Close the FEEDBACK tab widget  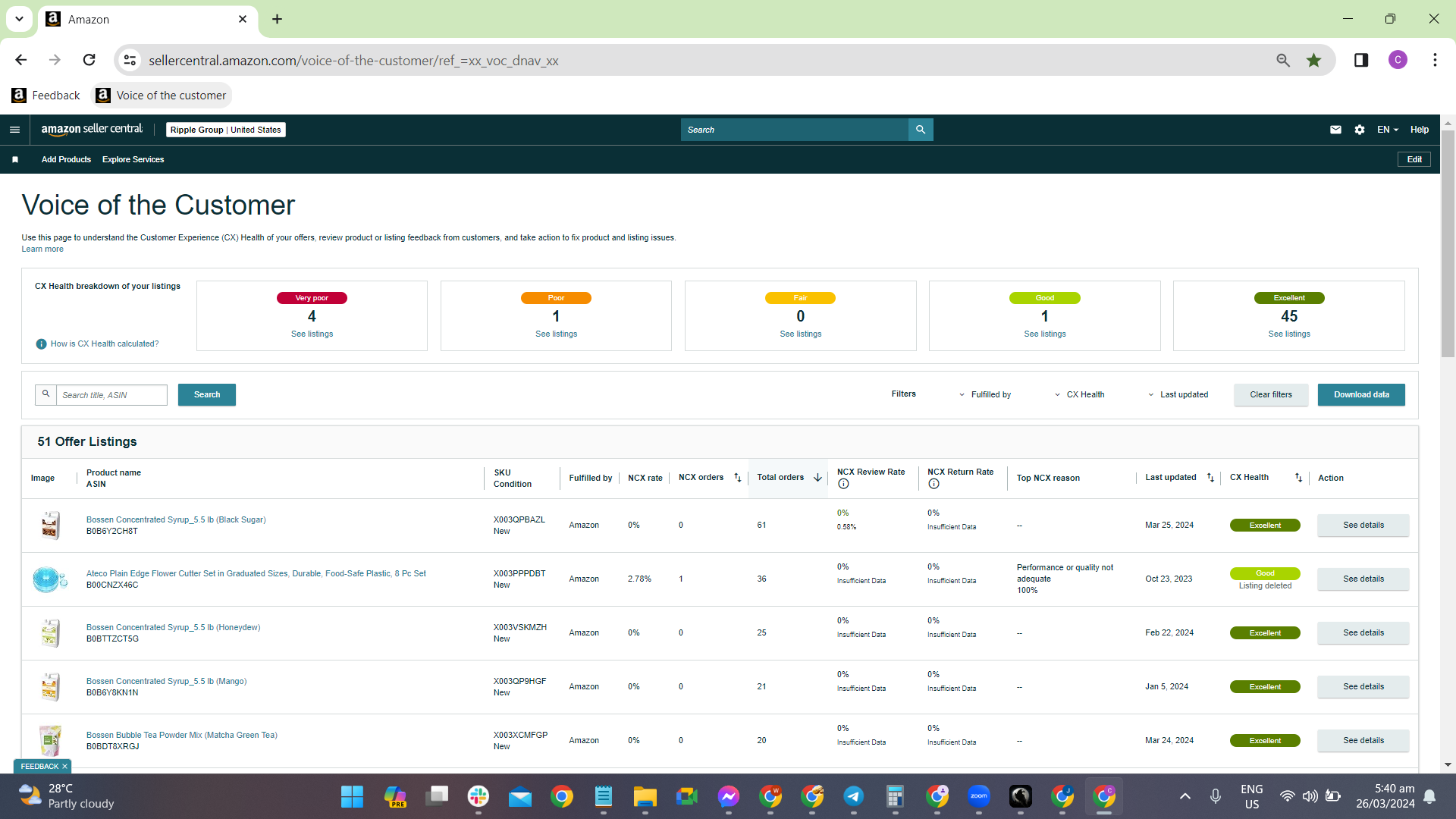click(64, 767)
